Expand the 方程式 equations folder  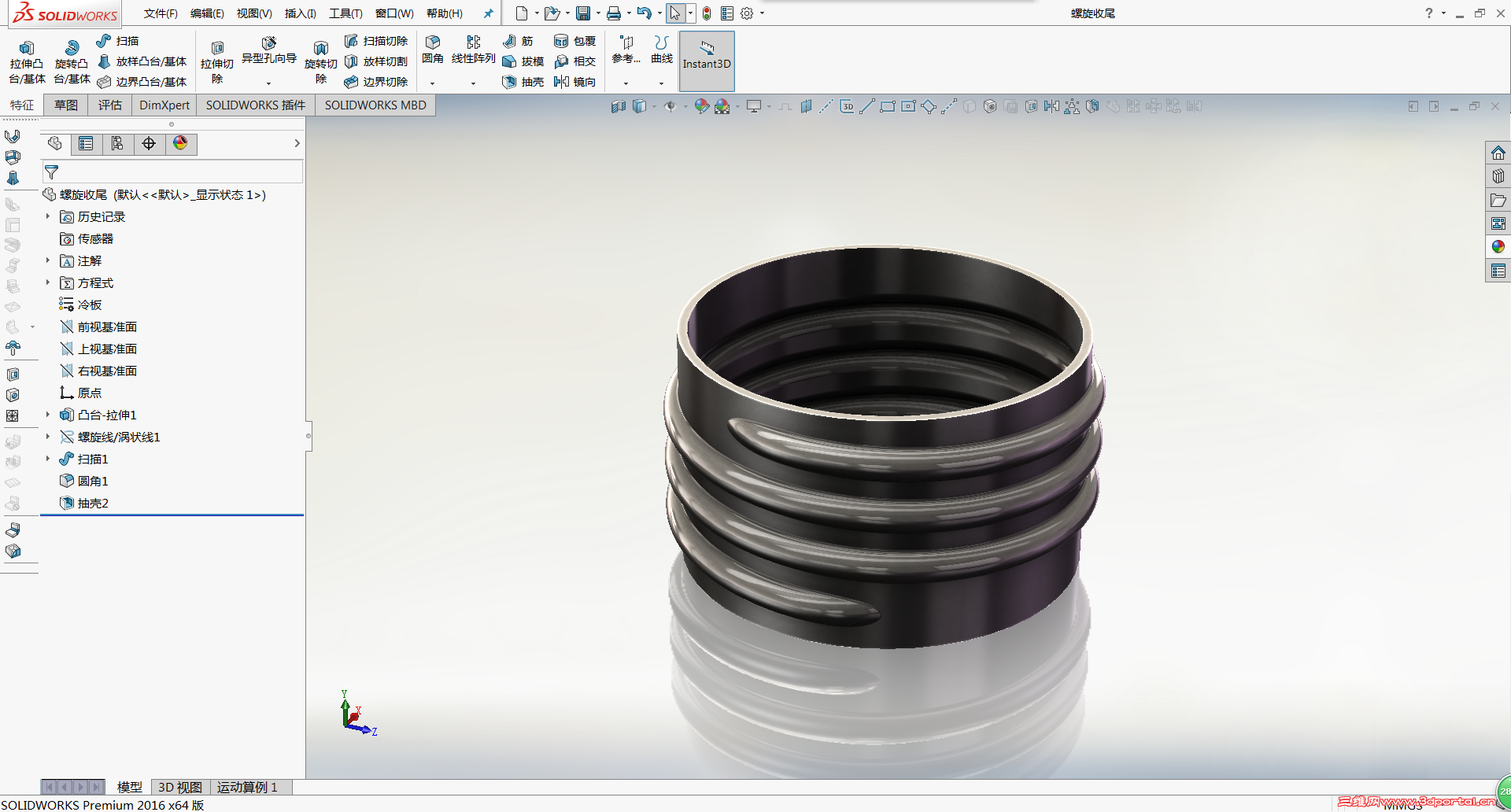click(48, 282)
